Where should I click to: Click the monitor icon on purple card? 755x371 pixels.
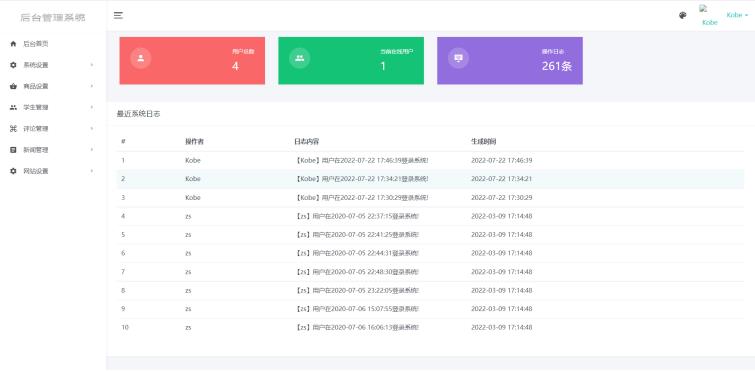(458, 58)
